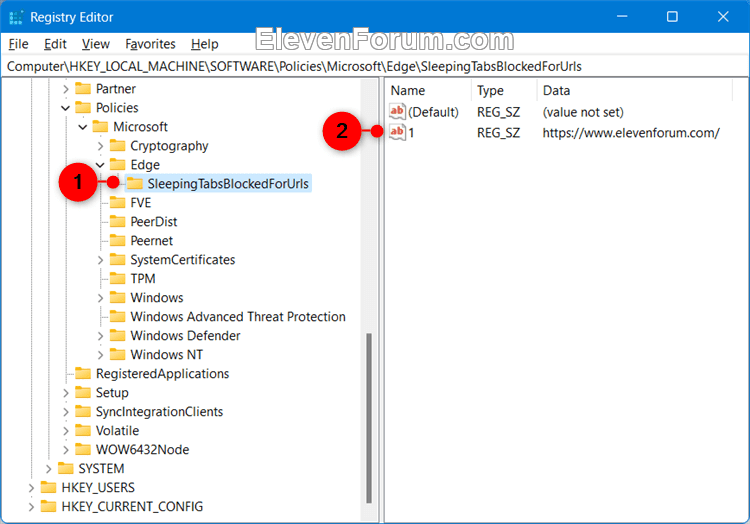
Task: Click the Windows Advanced Threat Protection folder icon
Action: [118, 317]
